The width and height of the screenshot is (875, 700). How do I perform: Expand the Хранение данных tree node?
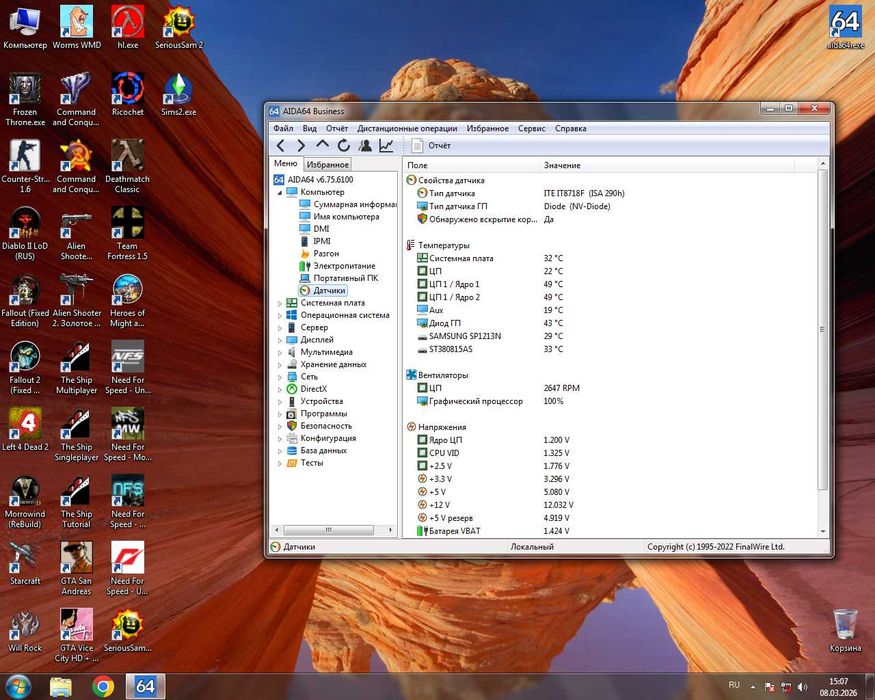click(x=279, y=365)
